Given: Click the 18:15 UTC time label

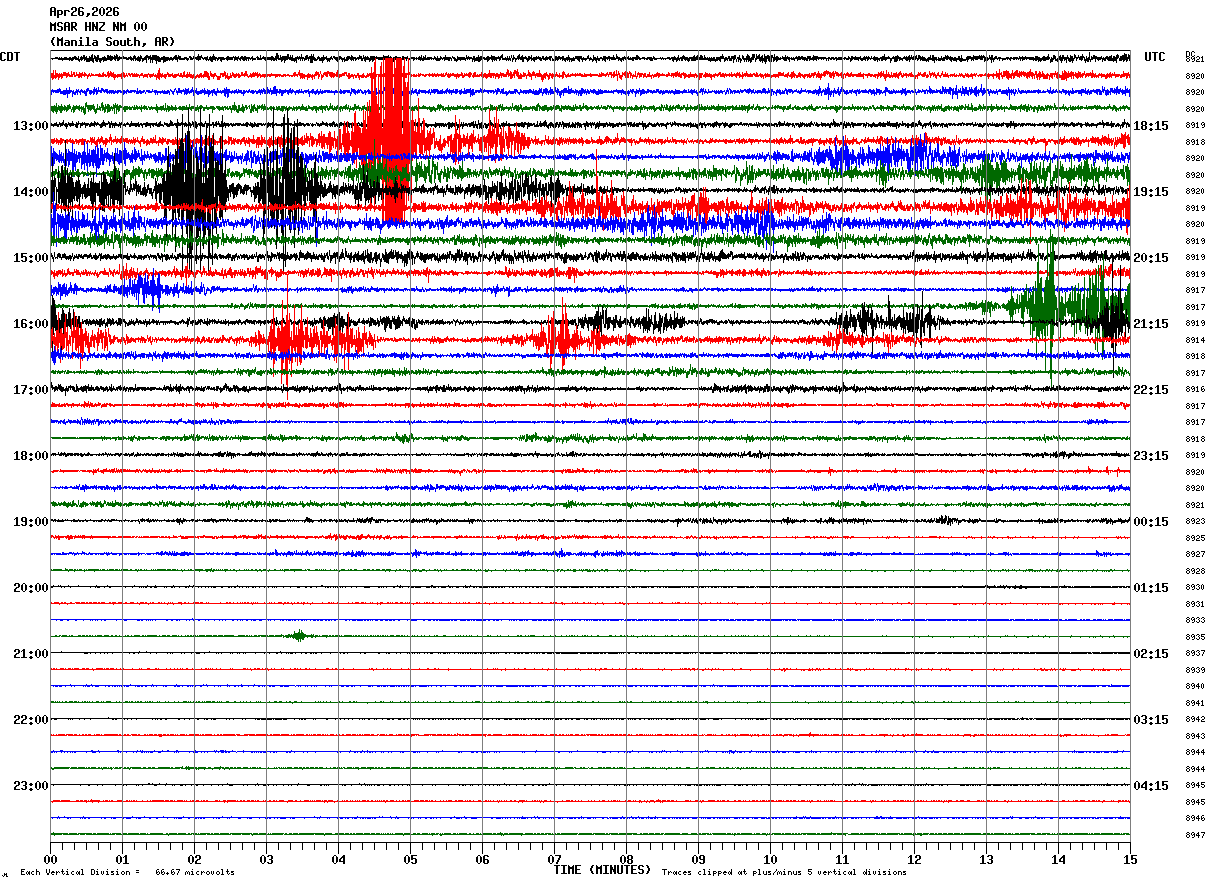Looking at the screenshot, I should click(1150, 126).
